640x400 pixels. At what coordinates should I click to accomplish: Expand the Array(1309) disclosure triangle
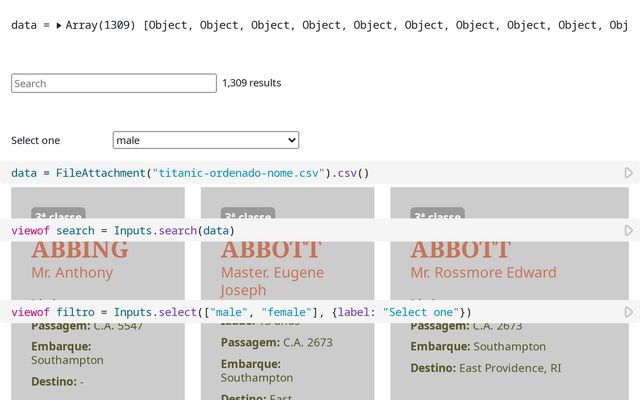[x=59, y=24]
